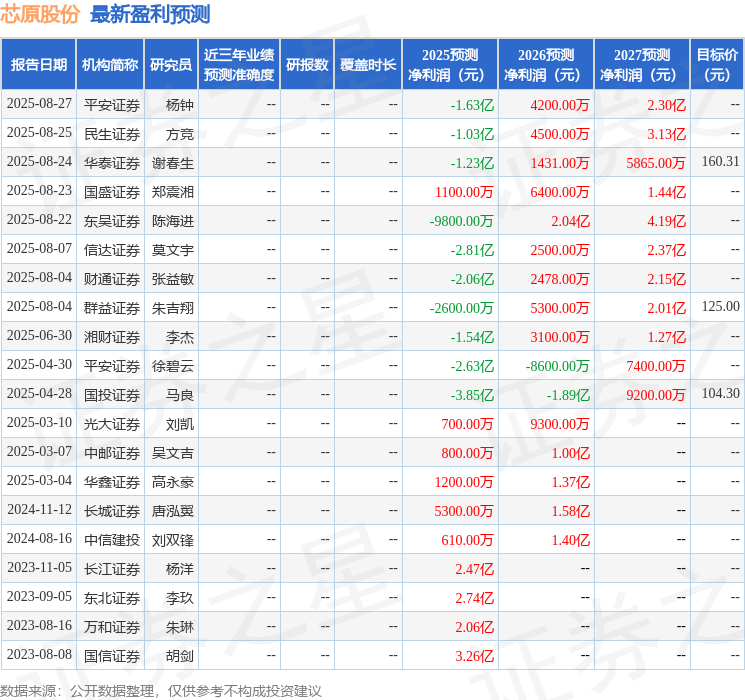Click analyst name 徐碧云

[172, 366]
